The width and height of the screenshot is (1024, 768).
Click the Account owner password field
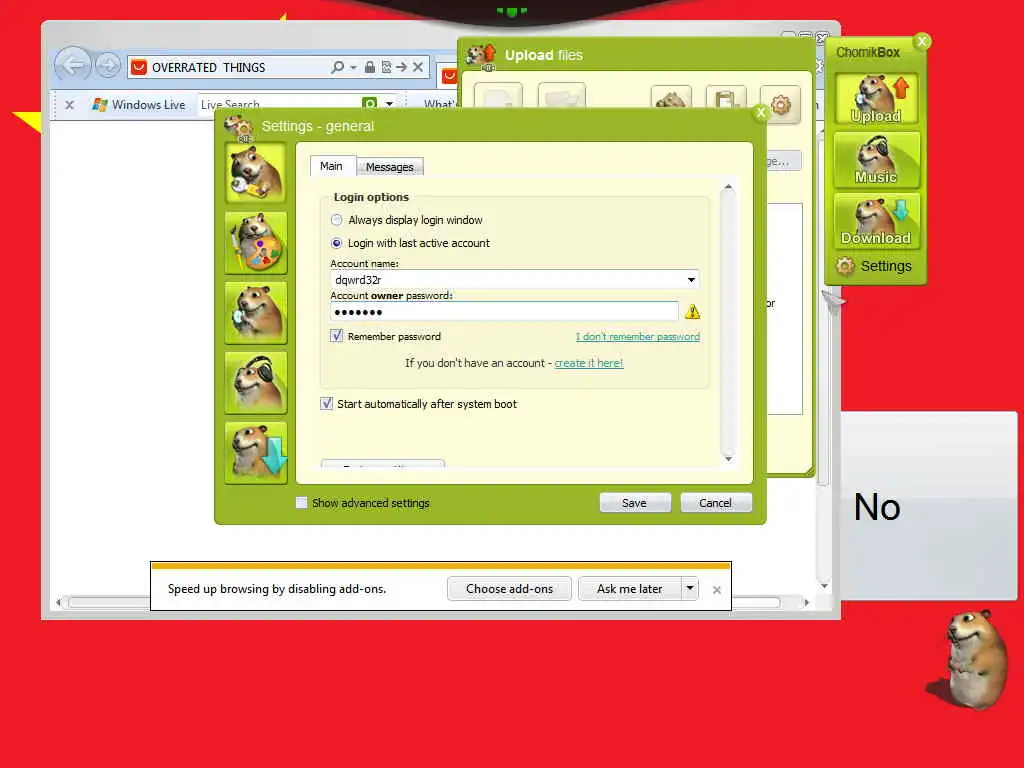coord(504,312)
